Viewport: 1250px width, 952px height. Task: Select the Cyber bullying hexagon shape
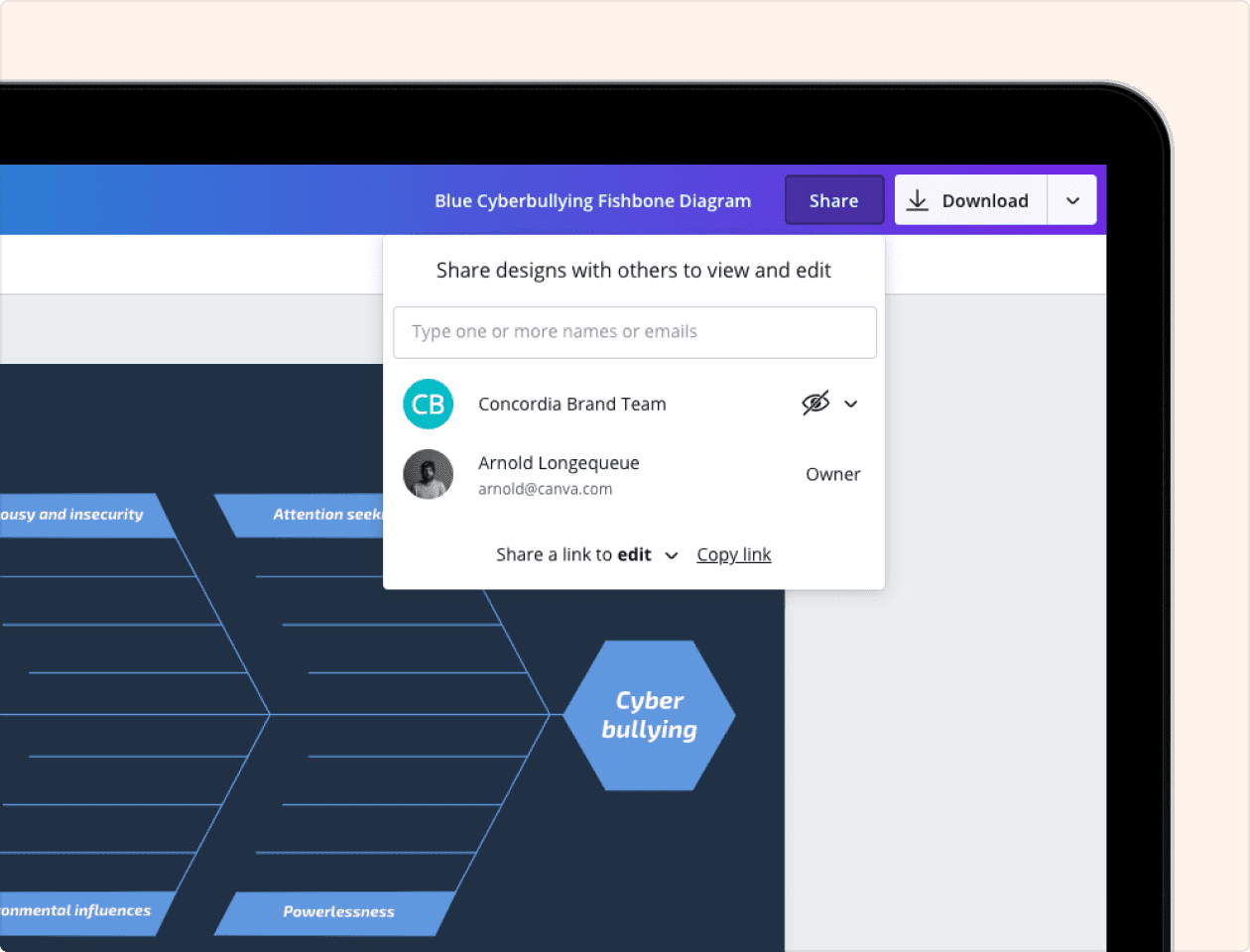650,715
